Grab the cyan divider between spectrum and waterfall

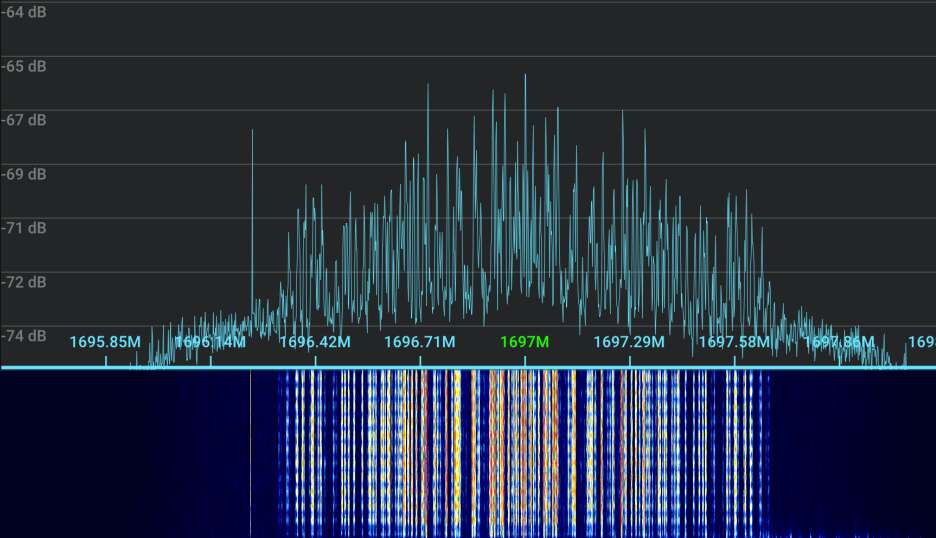[468, 368]
